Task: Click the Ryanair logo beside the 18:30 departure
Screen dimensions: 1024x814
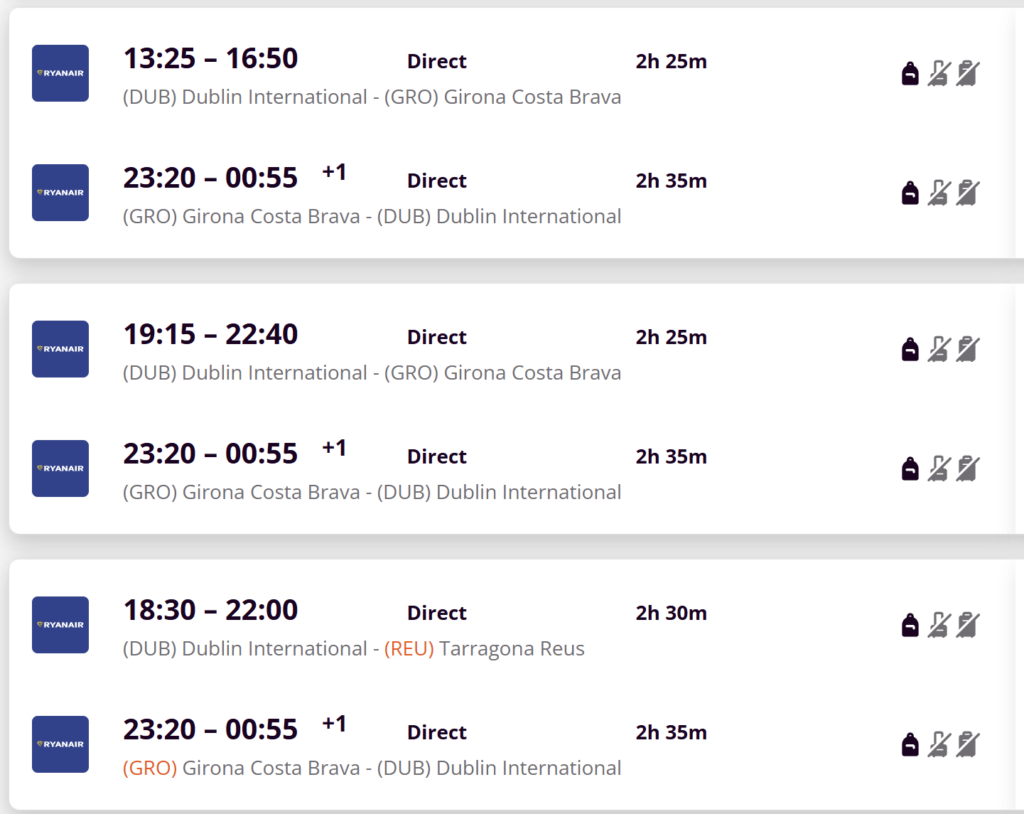Action: tap(60, 625)
